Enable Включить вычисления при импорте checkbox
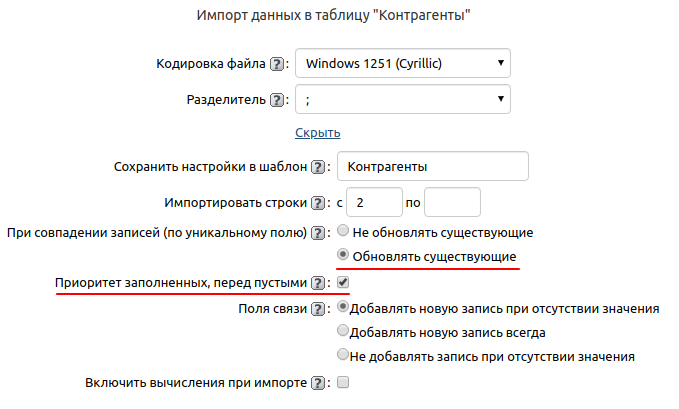The height and width of the screenshot is (409, 679). pyautogui.click(x=343, y=382)
